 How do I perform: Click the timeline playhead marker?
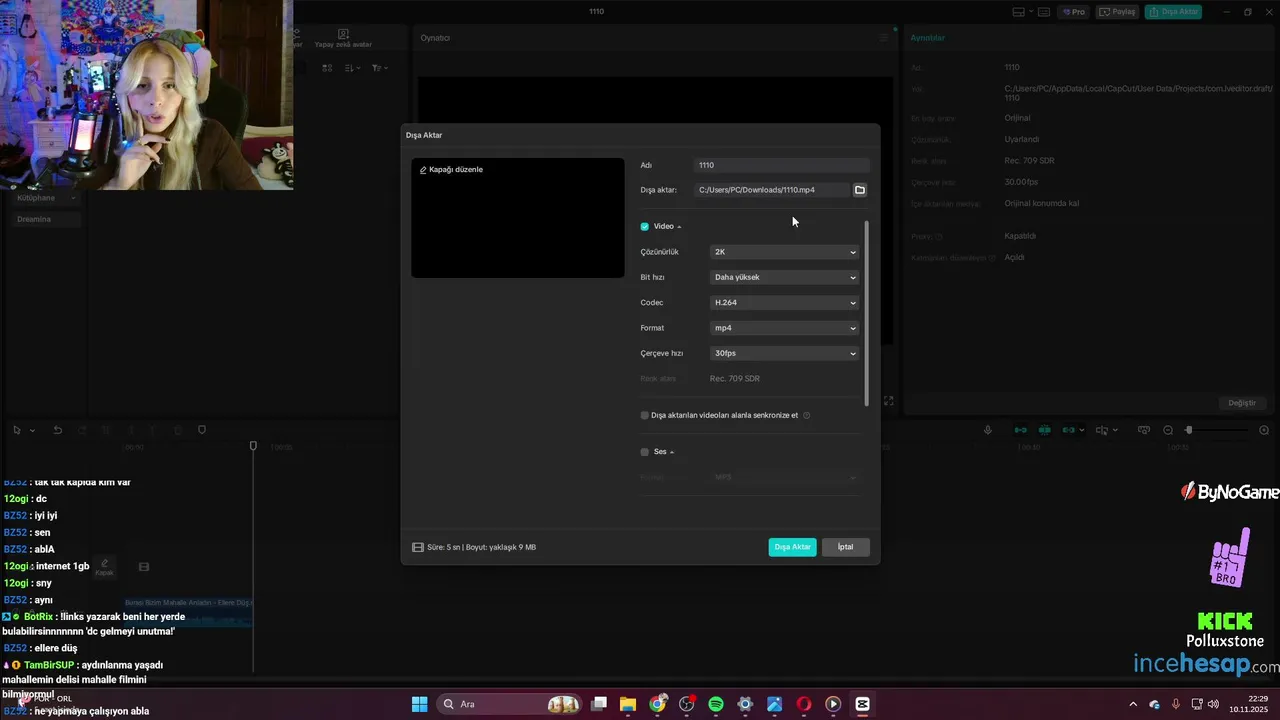pyautogui.click(x=253, y=446)
